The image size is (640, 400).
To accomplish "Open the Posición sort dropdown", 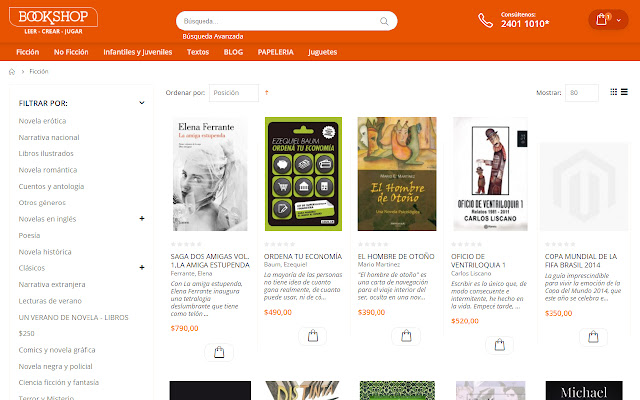I will pyautogui.click(x=234, y=93).
